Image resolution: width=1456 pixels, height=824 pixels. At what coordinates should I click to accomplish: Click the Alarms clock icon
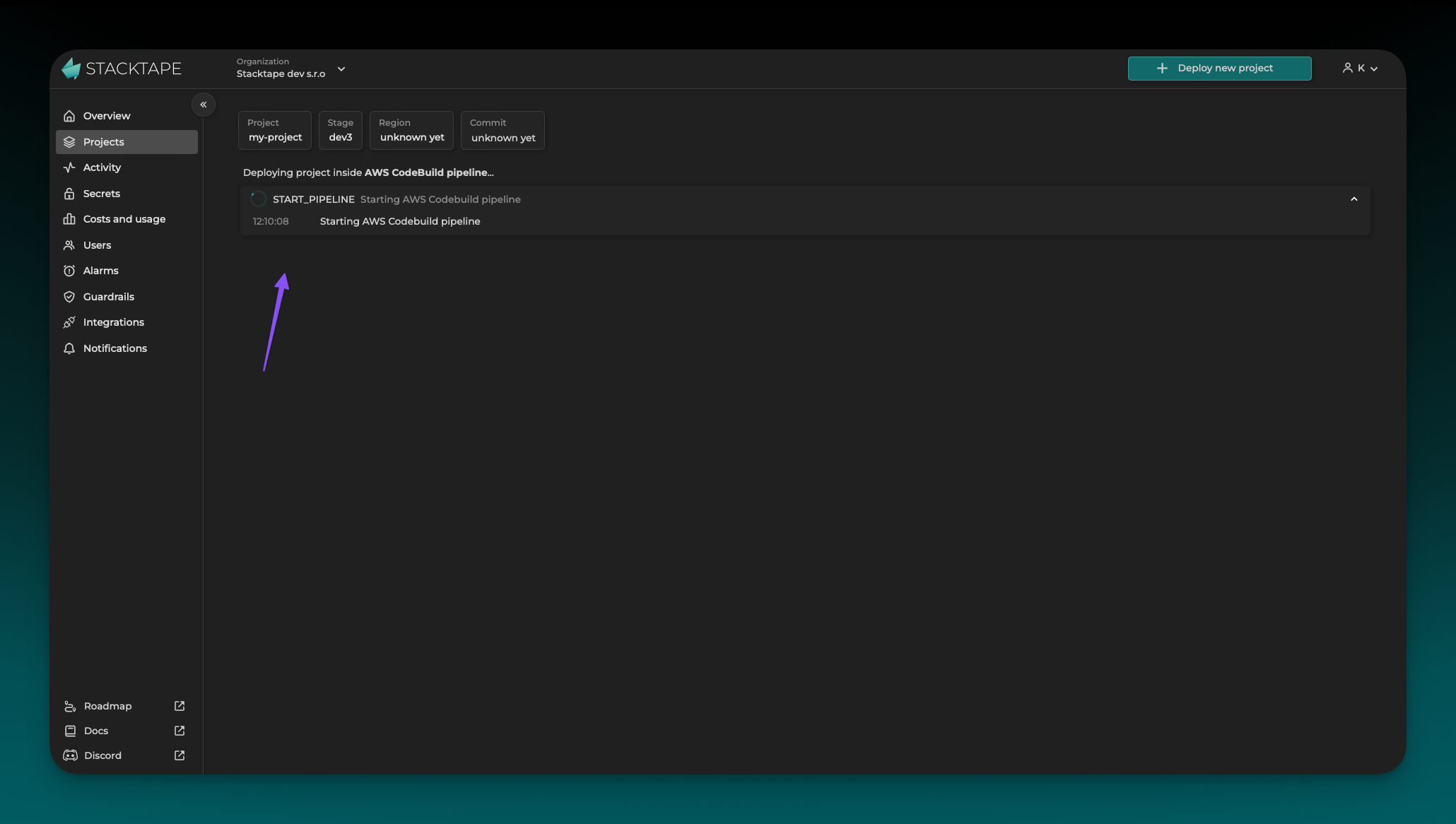69,271
